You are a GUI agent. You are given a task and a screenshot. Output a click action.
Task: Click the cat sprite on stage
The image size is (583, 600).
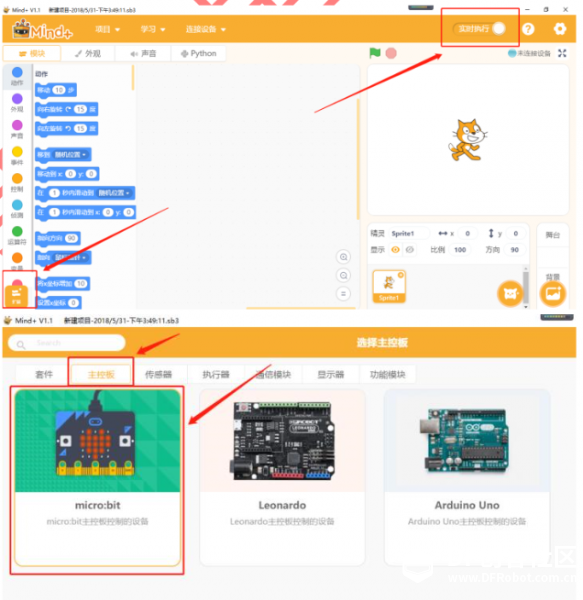[x=467, y=140]
